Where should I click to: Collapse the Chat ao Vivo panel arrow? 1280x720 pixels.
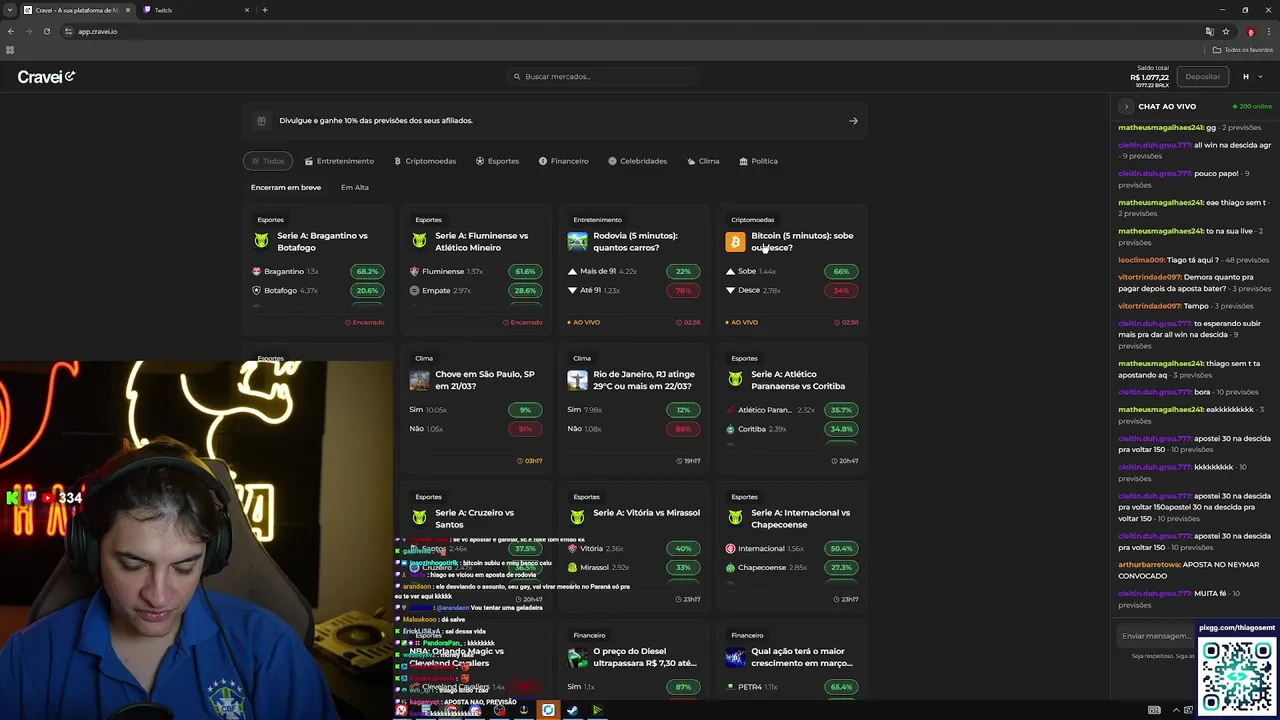point(1126,106)
